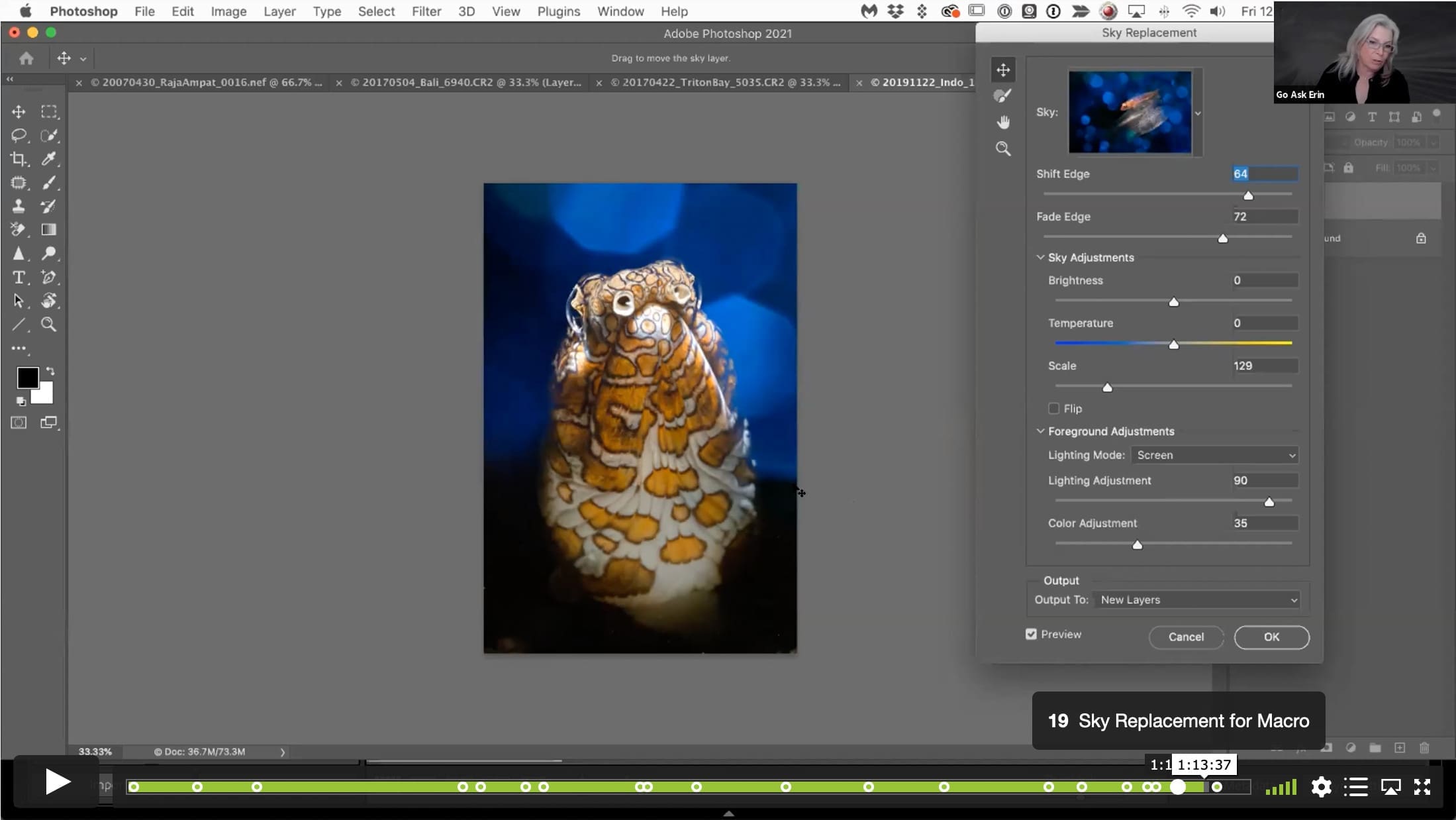Click the OK button
Viewport: 1456px width, 820px height.
[x=1271, y=637]
